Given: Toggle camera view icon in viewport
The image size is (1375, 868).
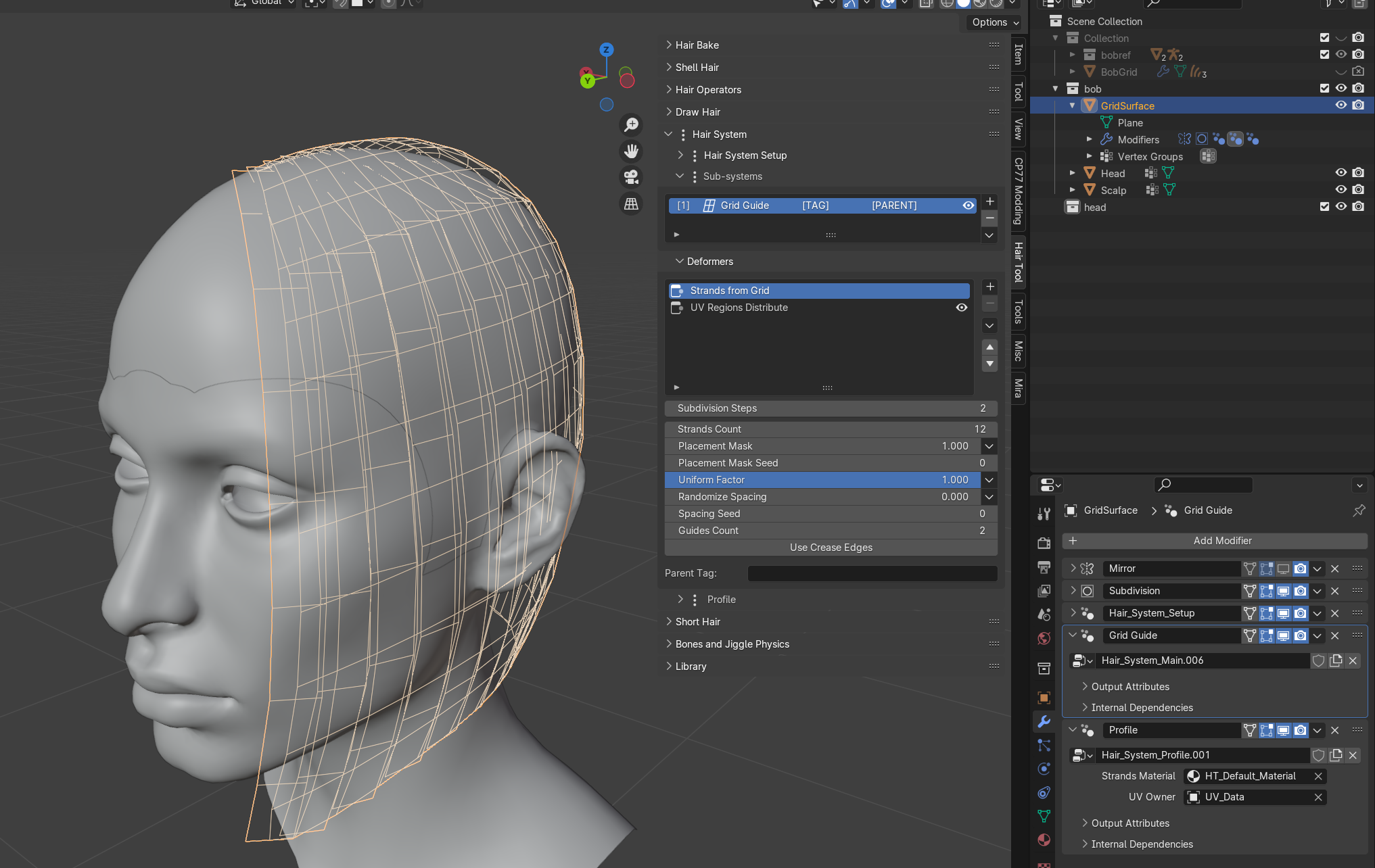Looking at the screenshot, I should [x=631, y=177].
